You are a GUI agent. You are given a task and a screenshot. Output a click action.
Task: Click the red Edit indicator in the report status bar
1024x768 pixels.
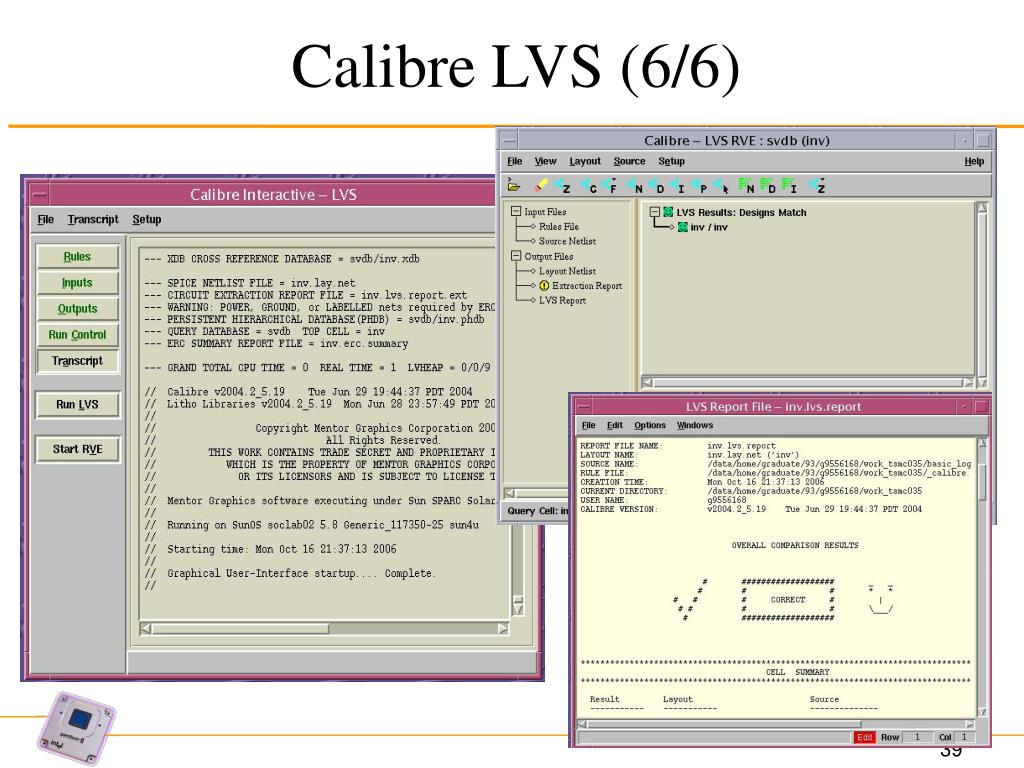pyautogui.click(x=865, y=737)
